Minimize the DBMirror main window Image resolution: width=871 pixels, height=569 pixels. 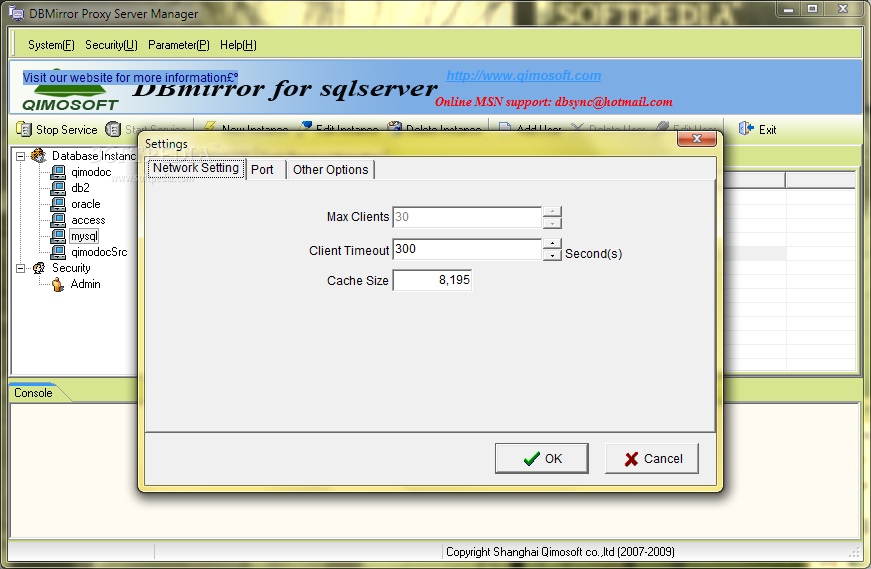[789, 9]
